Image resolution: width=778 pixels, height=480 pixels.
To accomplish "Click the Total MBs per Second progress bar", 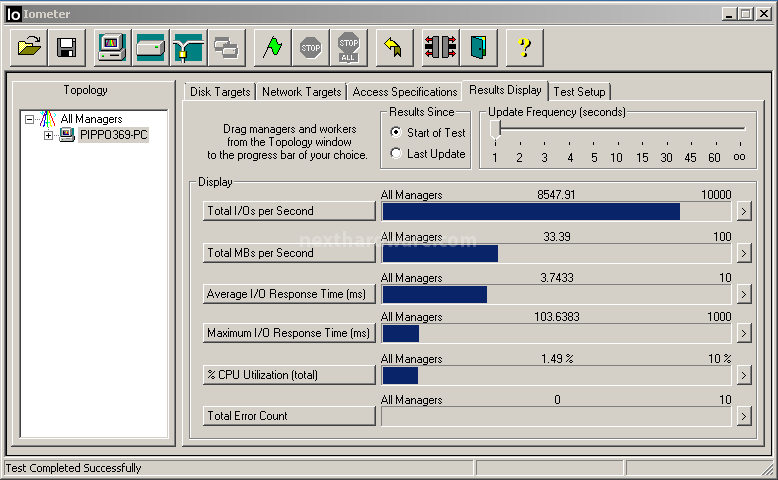I will tap(556, 254).
